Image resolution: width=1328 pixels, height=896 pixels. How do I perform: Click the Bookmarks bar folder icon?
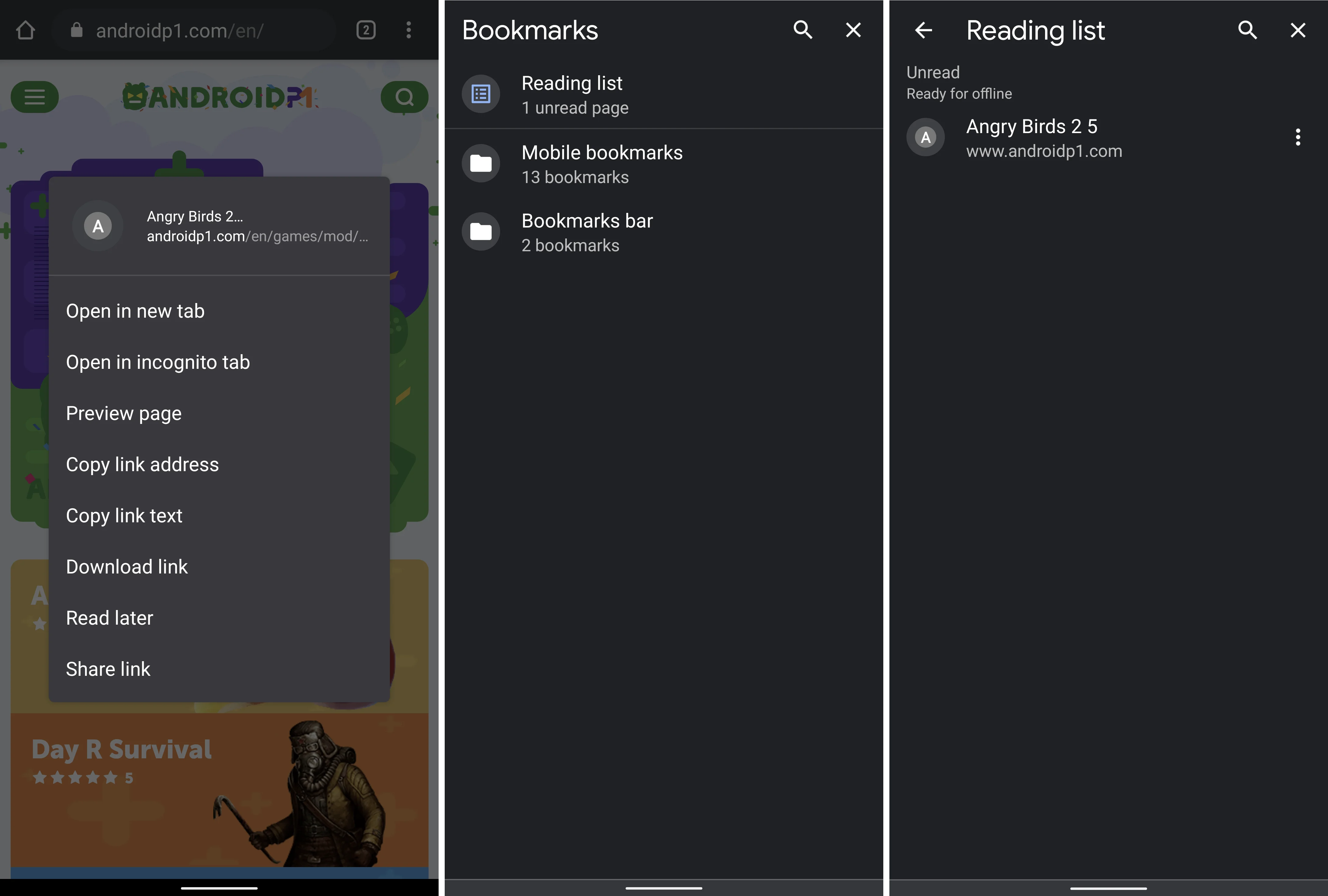[x=481, y=231]
